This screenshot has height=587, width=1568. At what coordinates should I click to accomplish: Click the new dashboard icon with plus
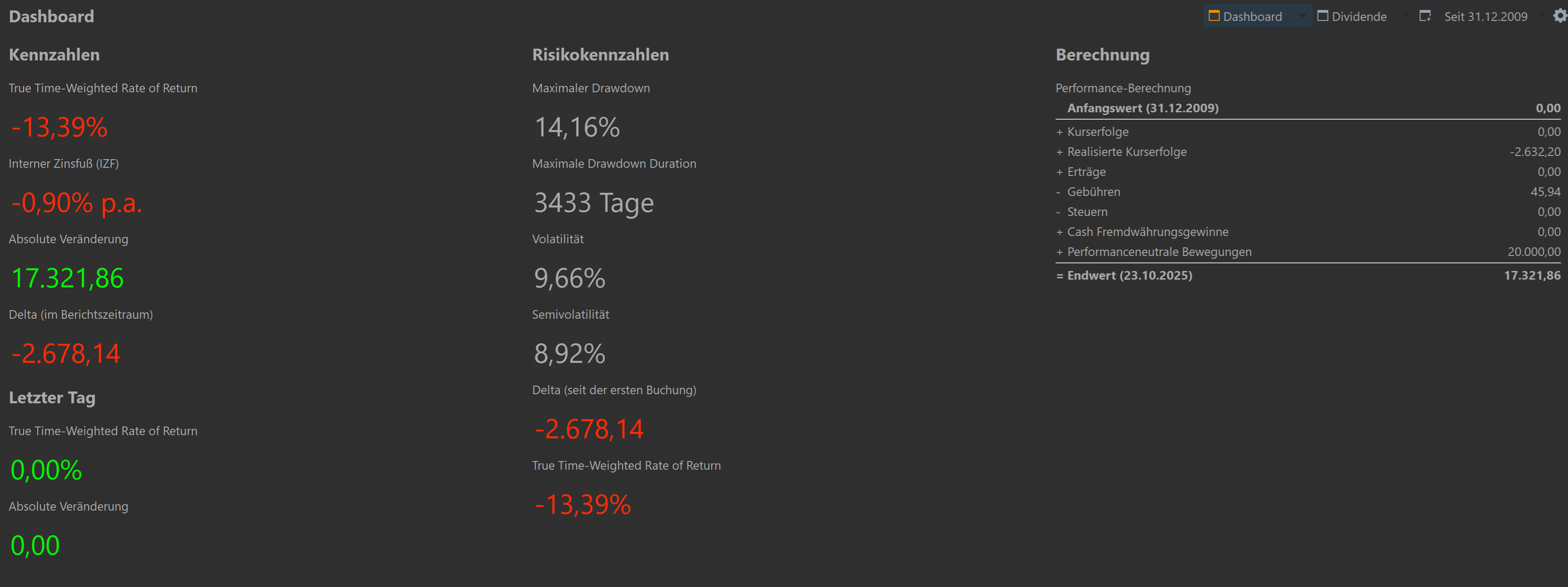click(x=1425, y=16)
